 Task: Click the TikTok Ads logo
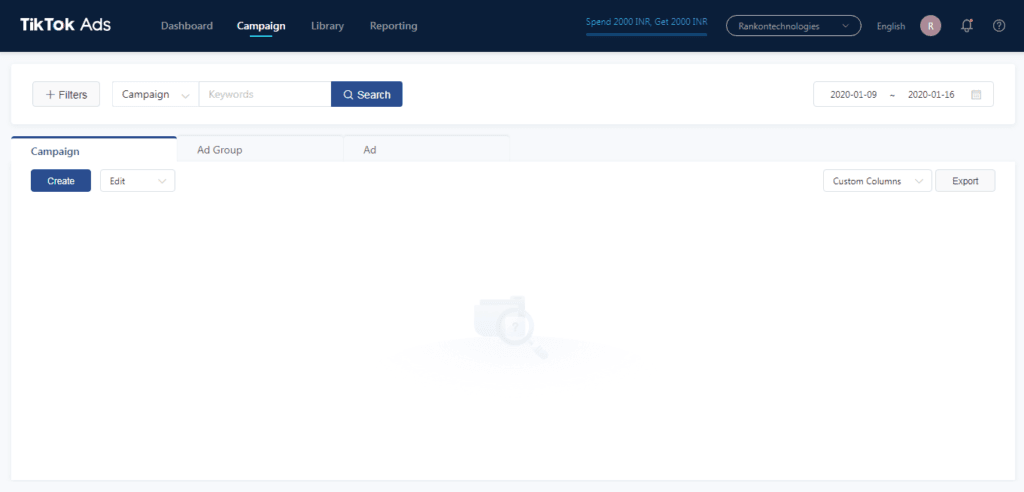point(65,25)
